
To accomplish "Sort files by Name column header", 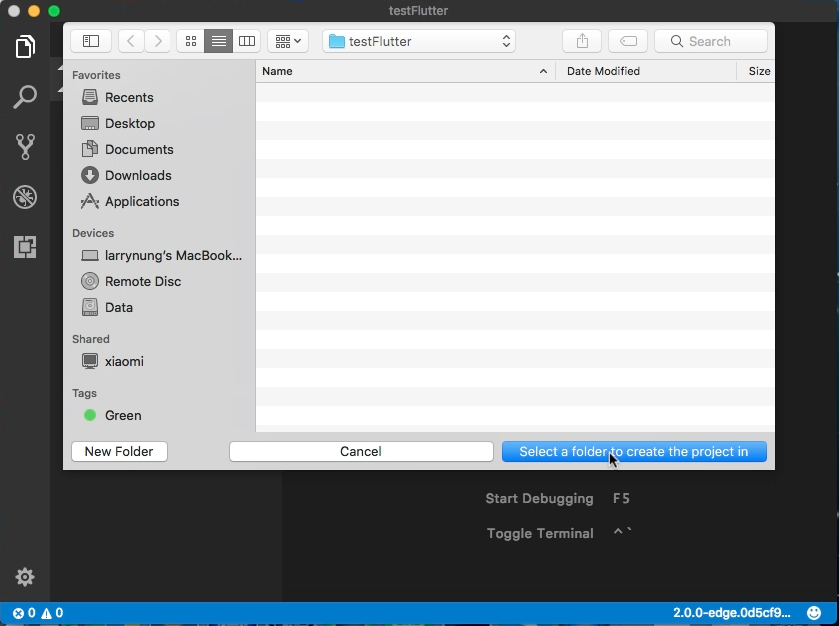I will [406, 71].
